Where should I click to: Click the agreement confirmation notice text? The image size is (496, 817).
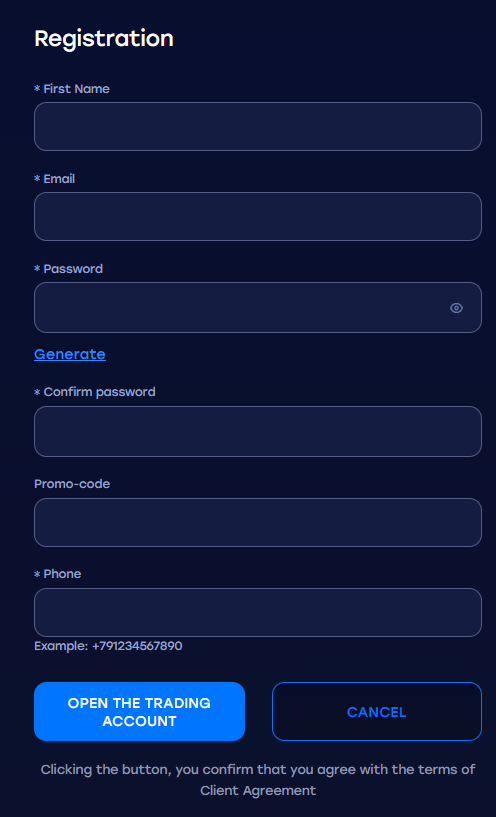(x=258, y=780)
